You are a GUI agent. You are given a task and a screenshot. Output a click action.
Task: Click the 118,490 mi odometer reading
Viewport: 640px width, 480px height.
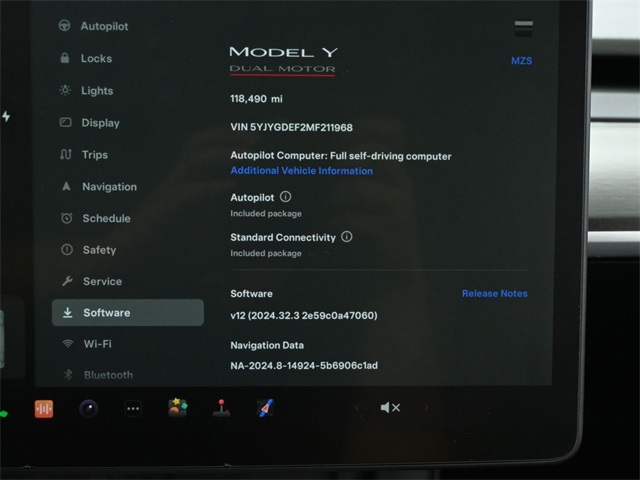click(x=256, y=99)
